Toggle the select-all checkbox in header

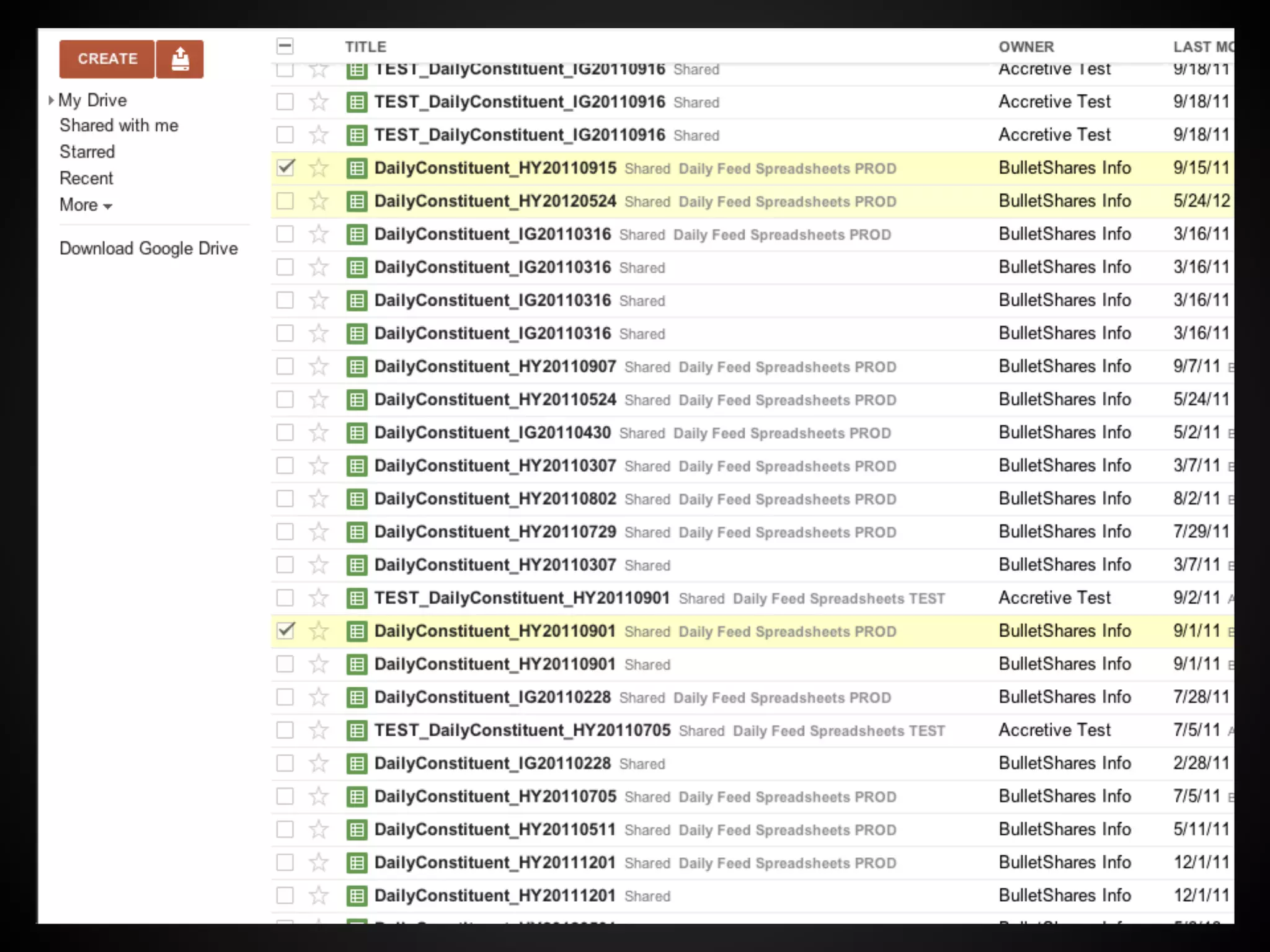point(285,46)
